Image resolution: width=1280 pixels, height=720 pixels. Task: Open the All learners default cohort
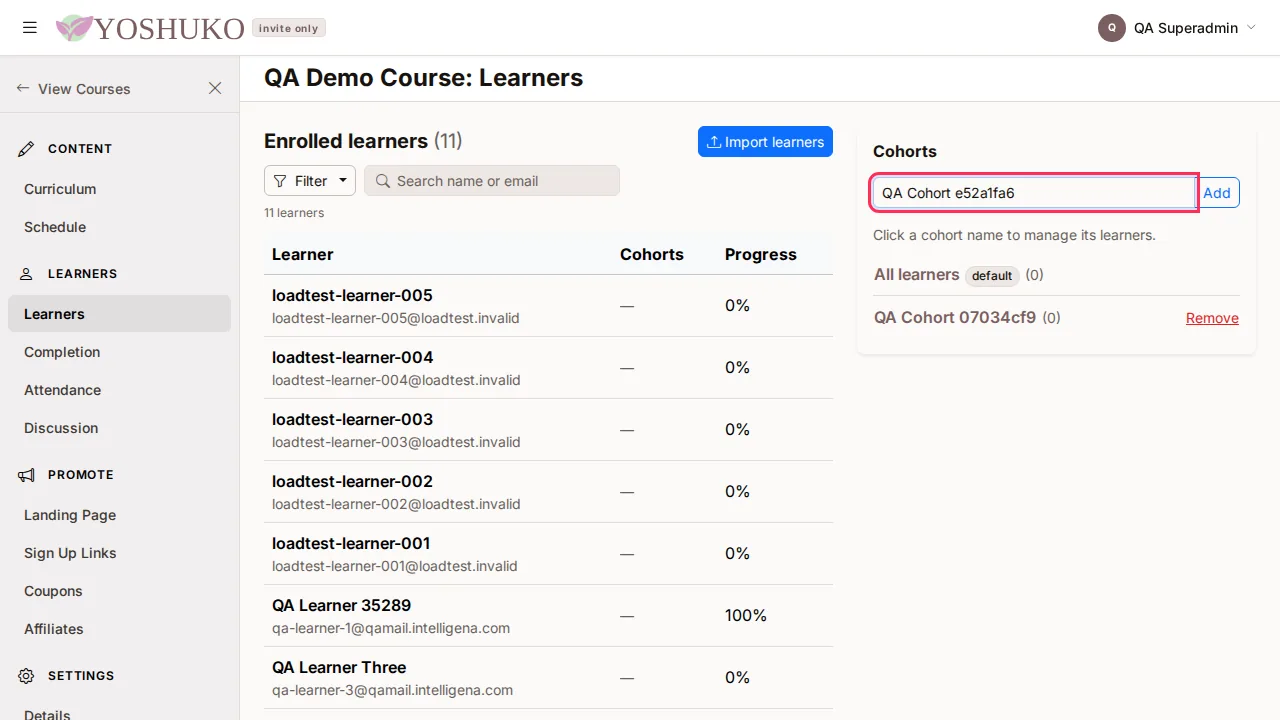916,275
